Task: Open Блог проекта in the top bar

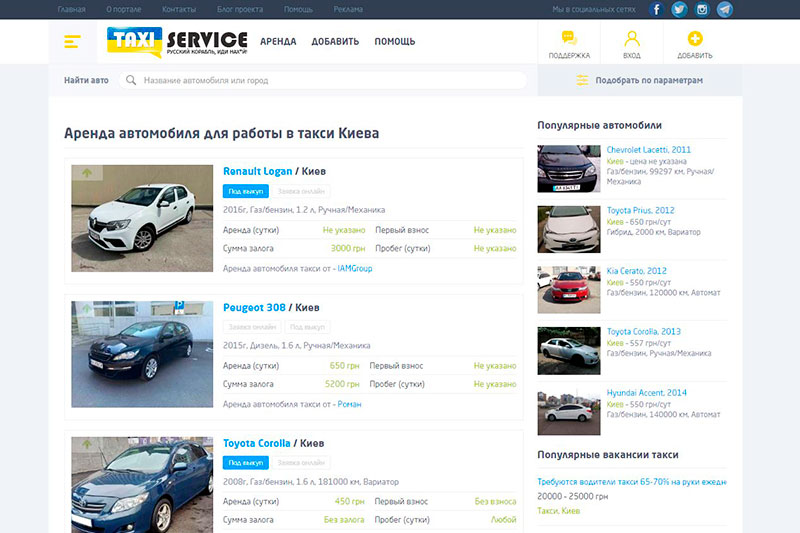Action: coord(240,9)
